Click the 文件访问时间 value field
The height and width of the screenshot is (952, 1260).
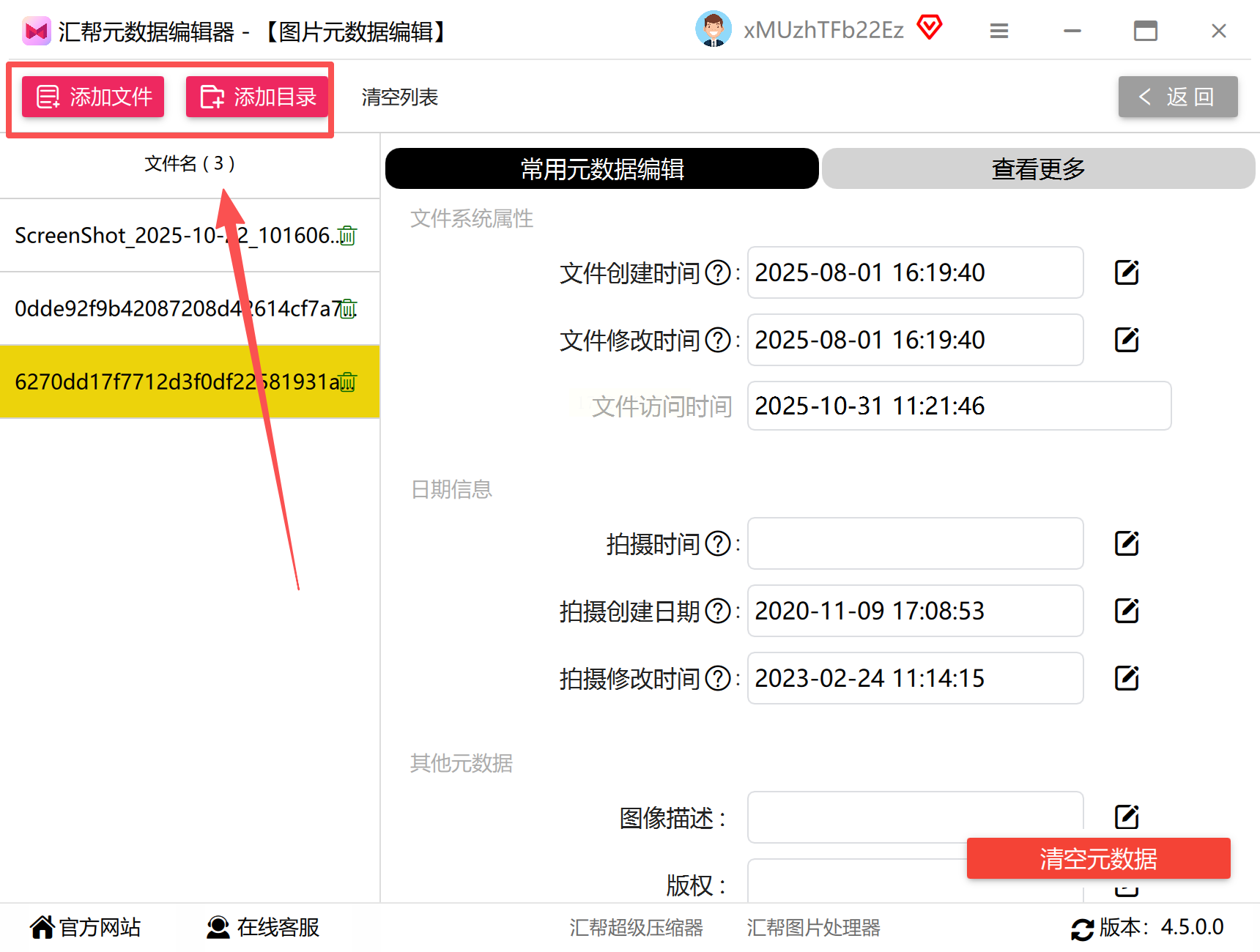[959, 406]
